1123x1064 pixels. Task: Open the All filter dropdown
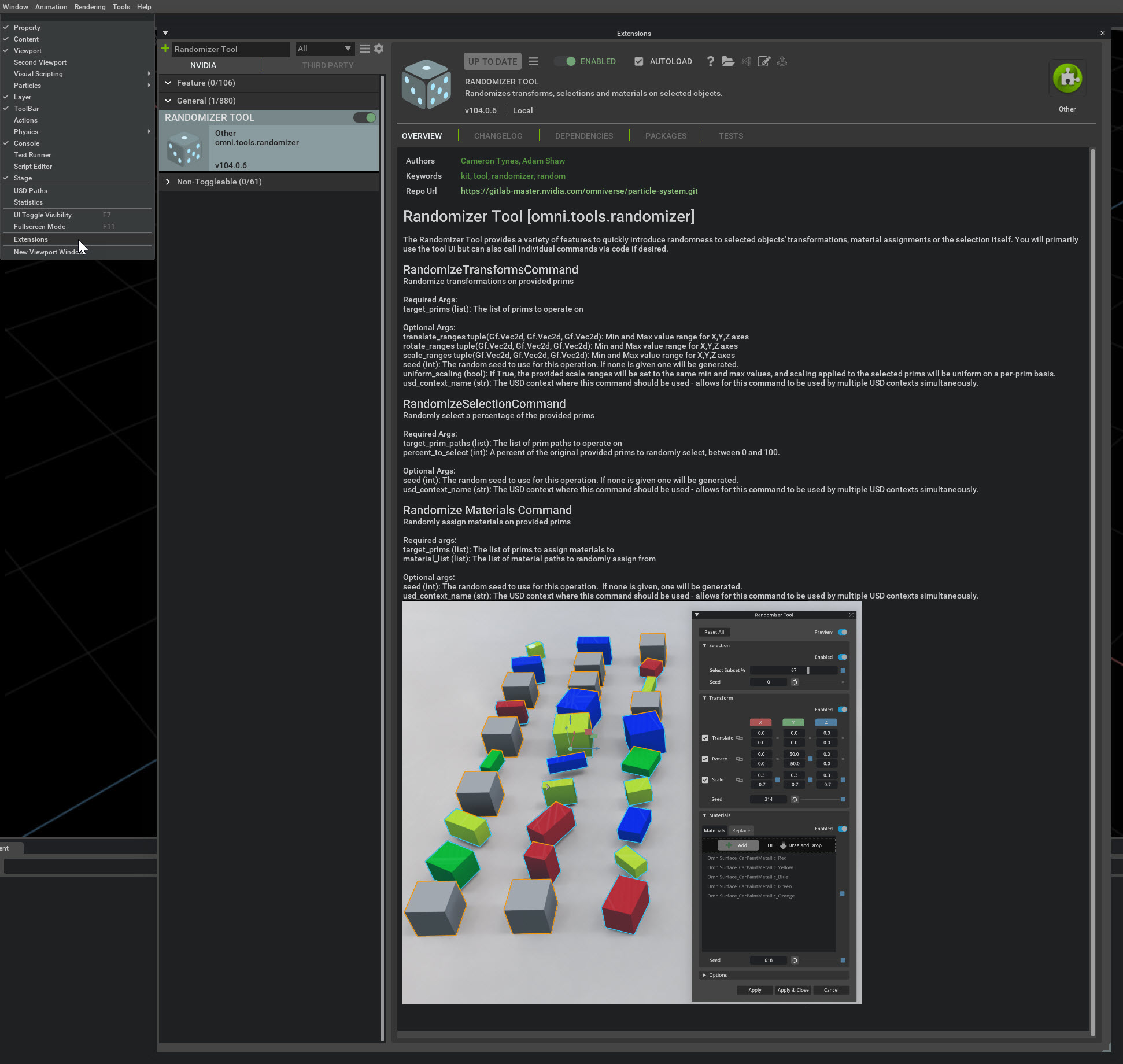click(324, 49)
